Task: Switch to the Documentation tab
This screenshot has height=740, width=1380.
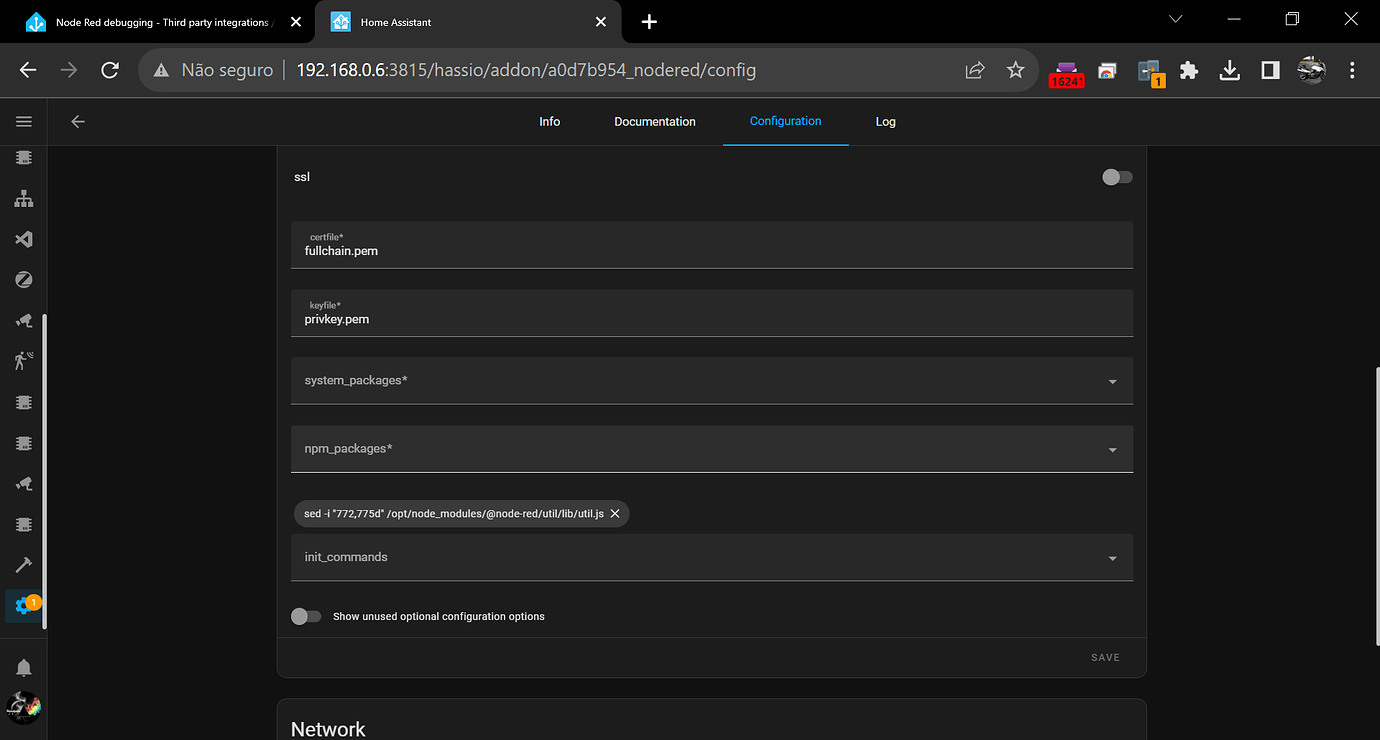Action: pyautogui.click(x=655, y=121)
